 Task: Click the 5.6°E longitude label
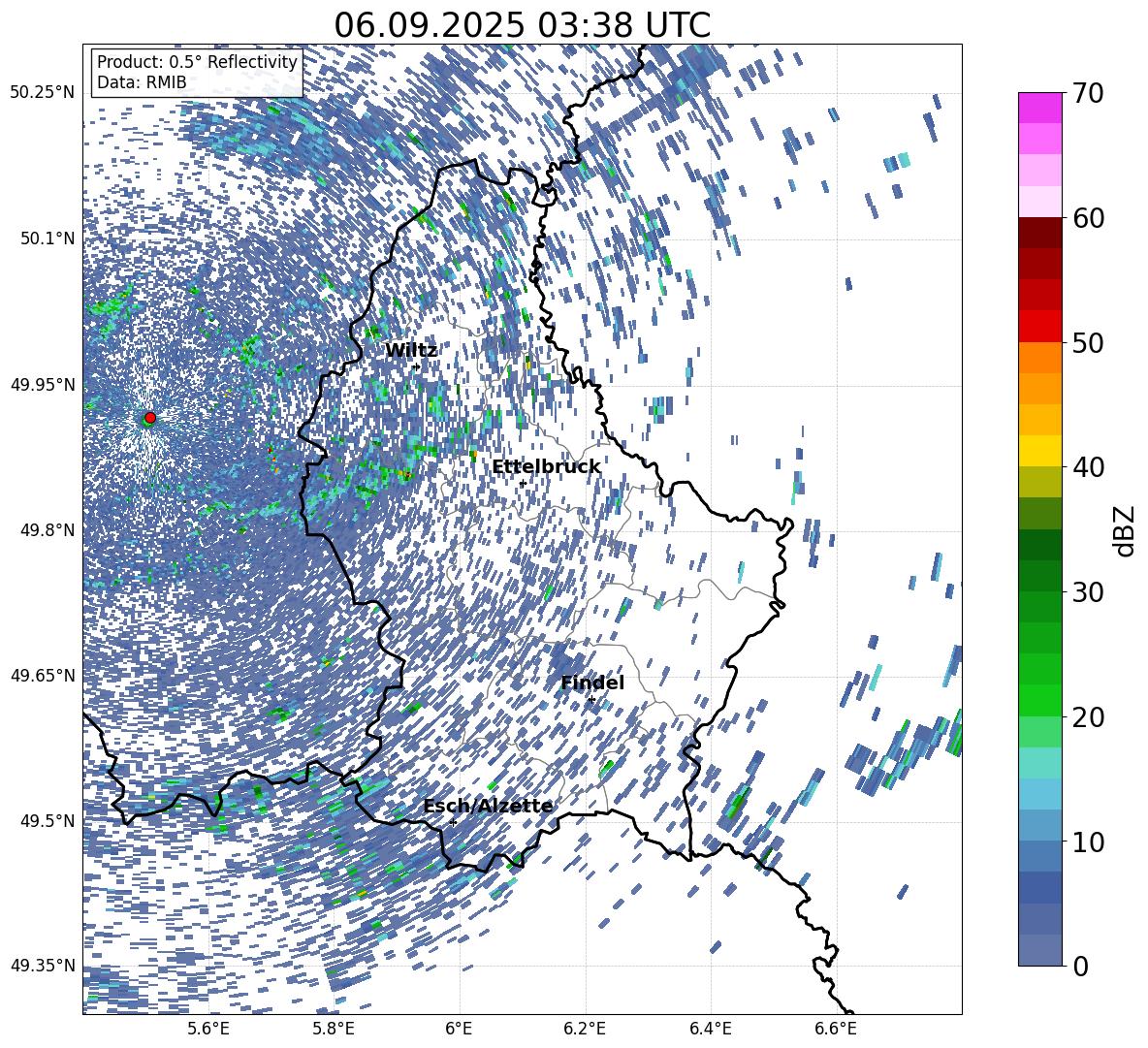point(208,1029)
